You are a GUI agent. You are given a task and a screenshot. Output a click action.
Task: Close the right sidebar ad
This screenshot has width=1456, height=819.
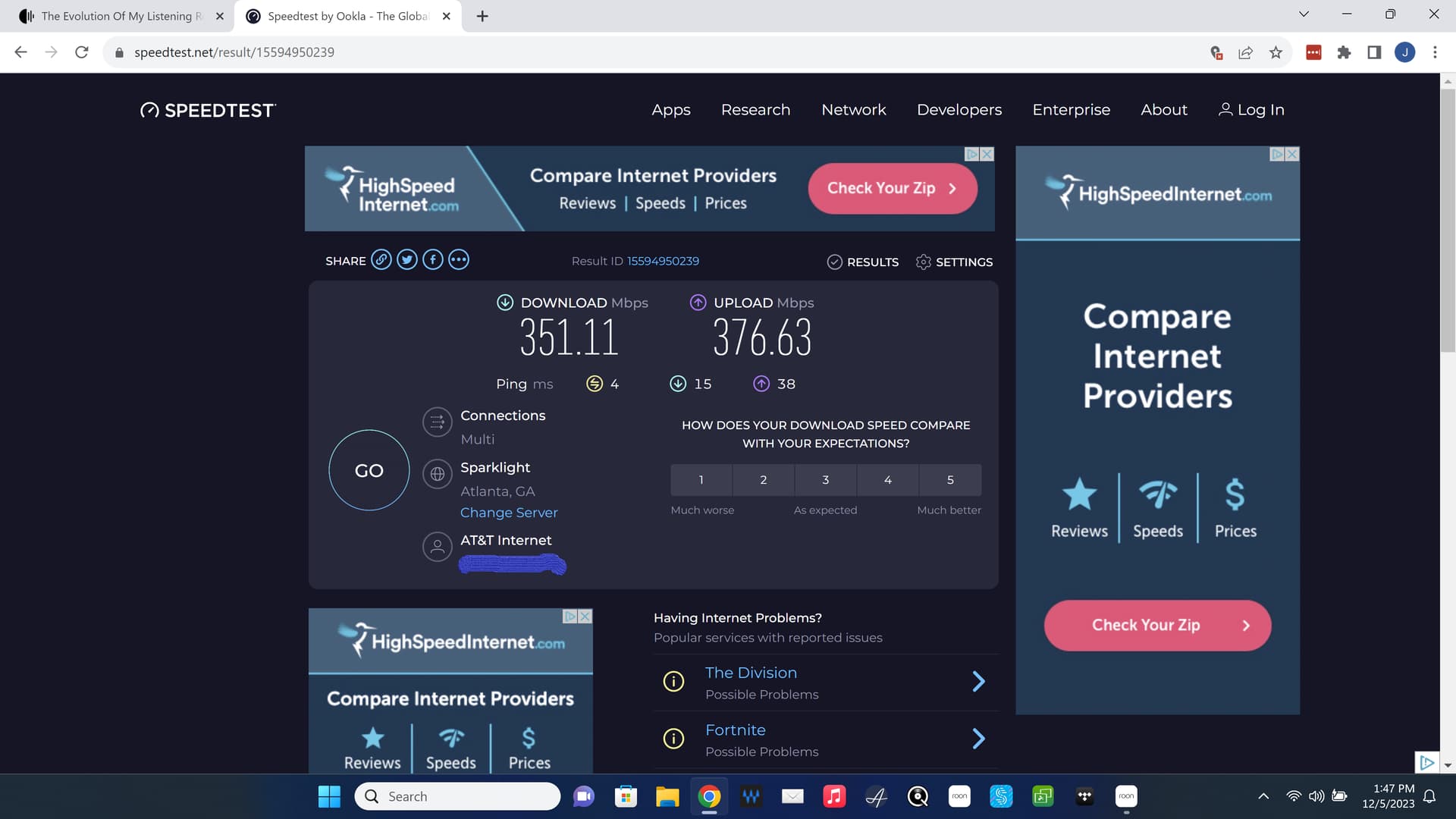pos(1292,154)
